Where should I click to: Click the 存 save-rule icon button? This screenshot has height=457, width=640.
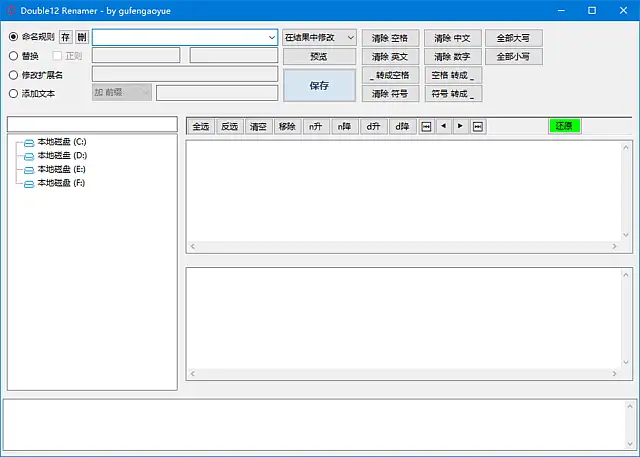click(66, 37)
